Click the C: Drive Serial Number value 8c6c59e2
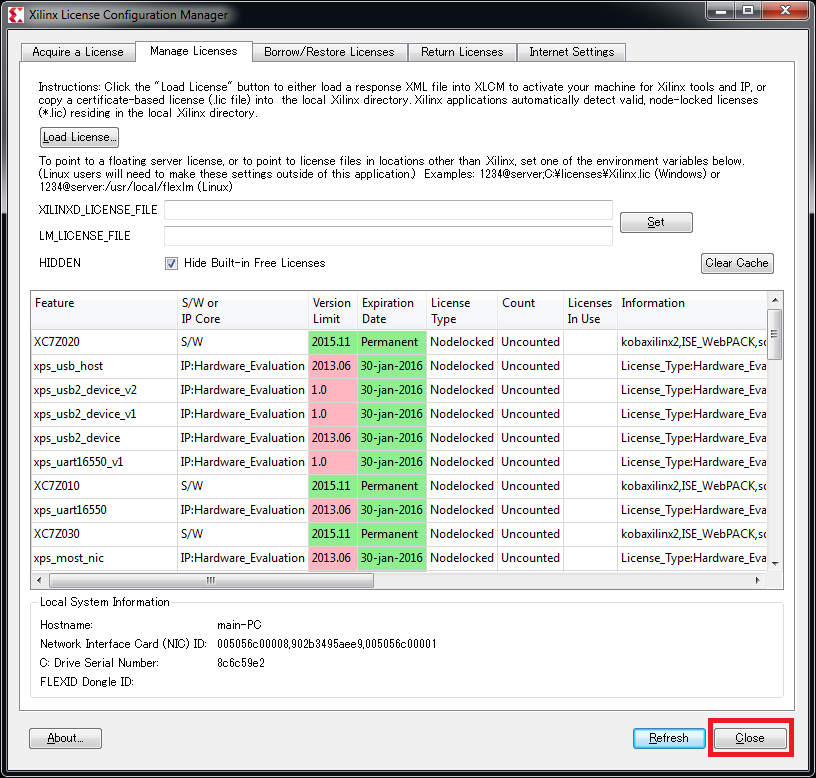Screen dimensions: 816x778 pyautogui.click(x=241, y=663)
